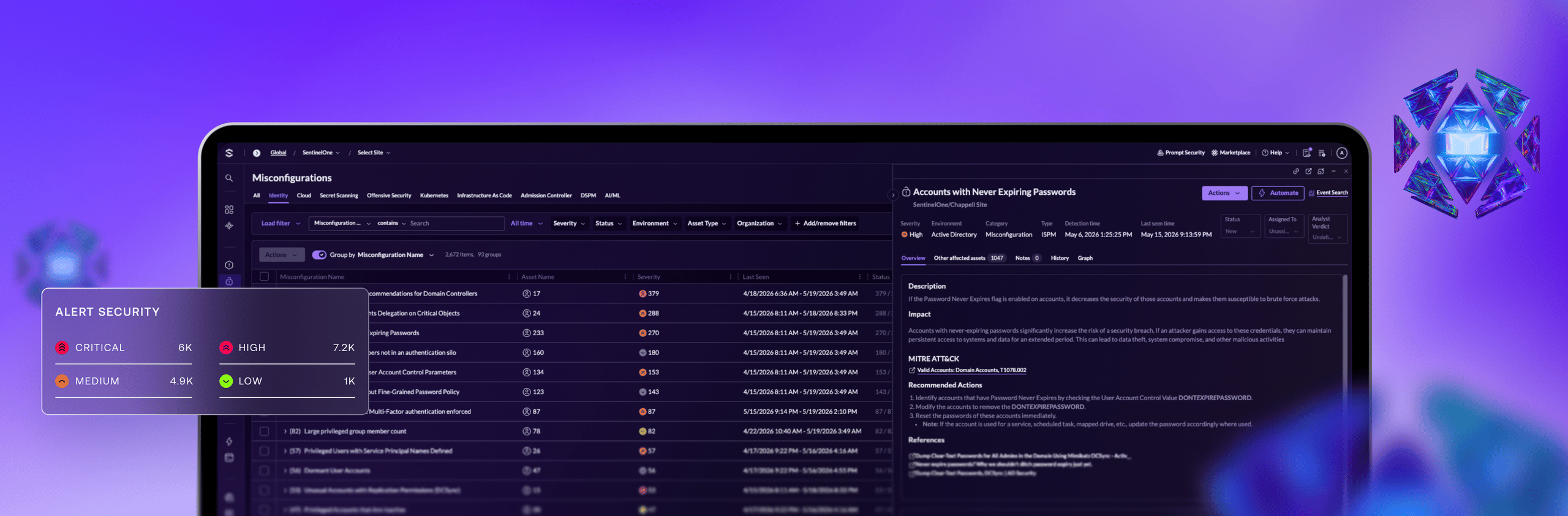Viewport: 1568px width, 516px height.
Task: Open the contains operator dropdown
Action: tap(391, 224)
